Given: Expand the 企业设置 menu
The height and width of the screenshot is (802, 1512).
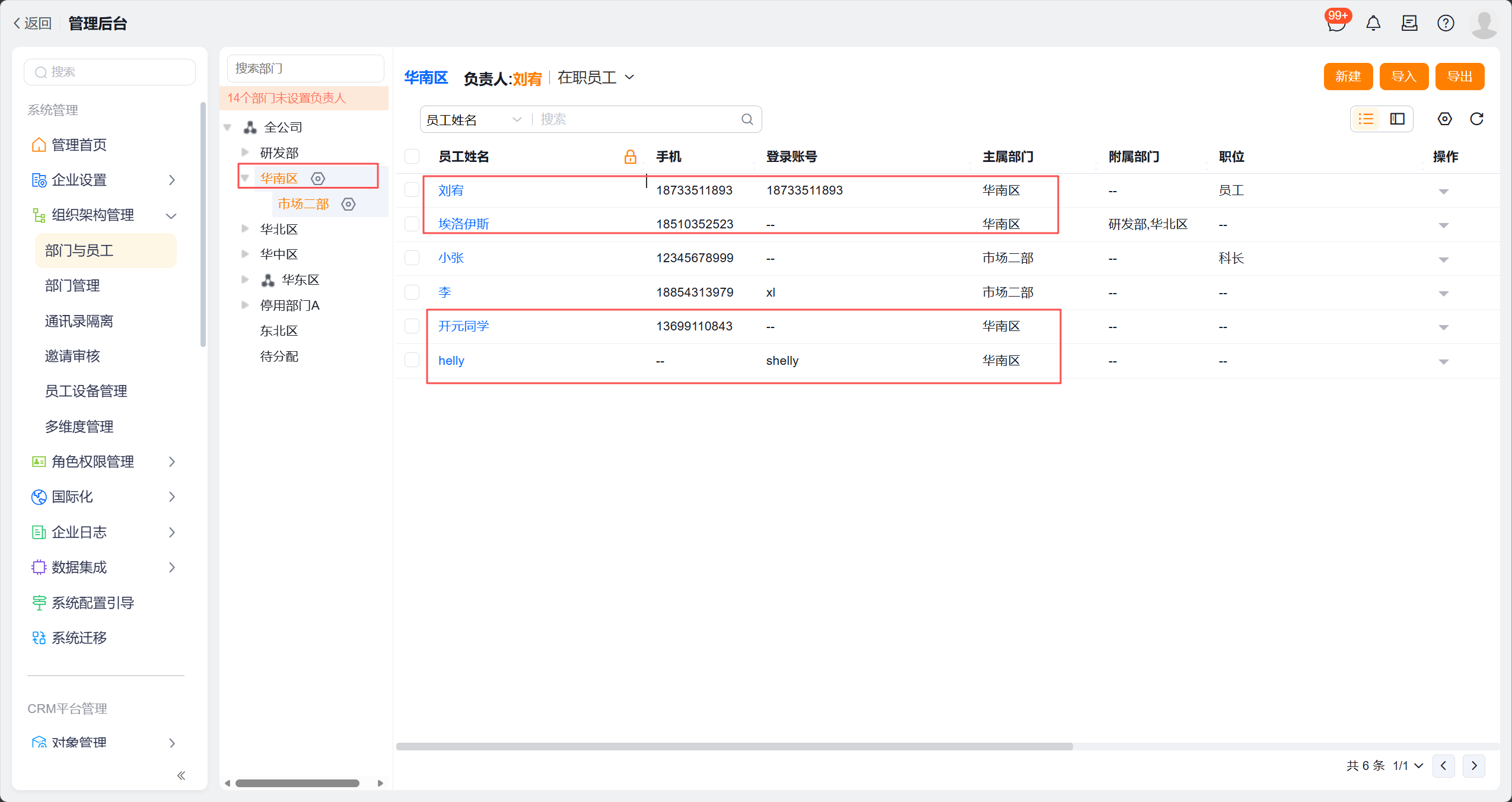Looking at the screenshot, I should (x=104, y=180).
